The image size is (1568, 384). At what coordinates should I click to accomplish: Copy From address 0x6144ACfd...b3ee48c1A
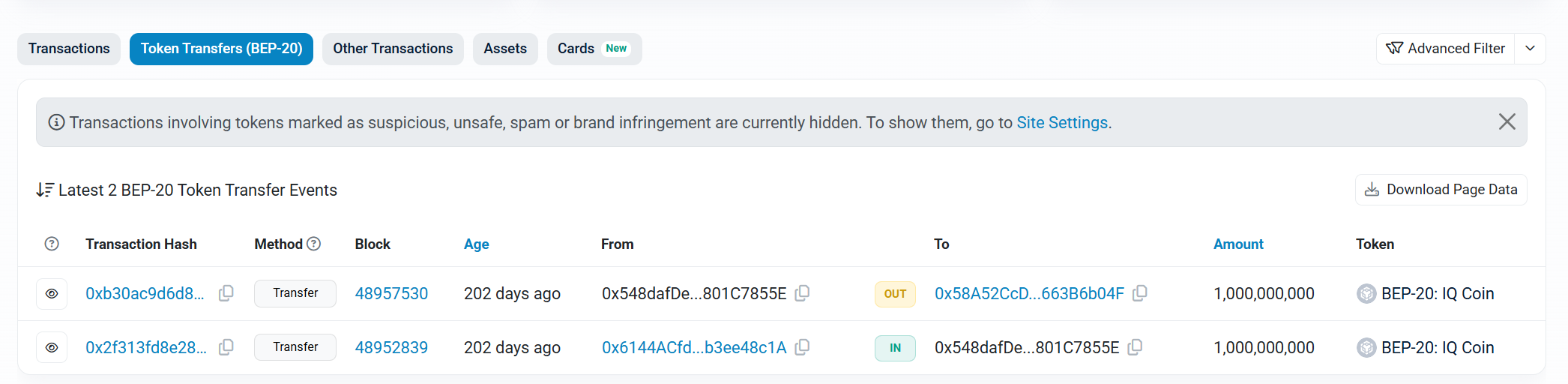pyautogui.click(x=802, y=347)
